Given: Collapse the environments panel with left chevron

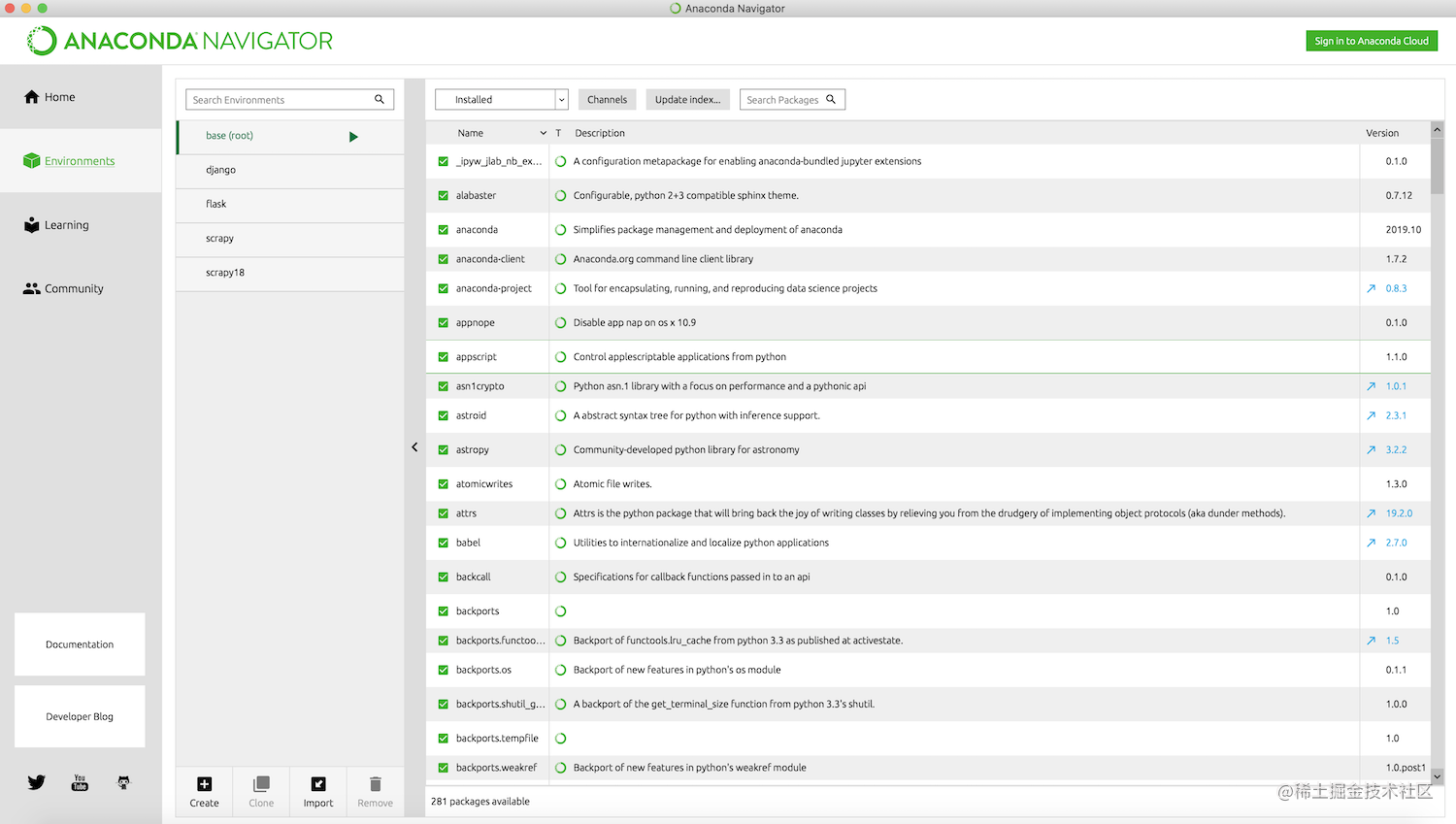Looking at the screenshot, I should (x=414, y=447).
